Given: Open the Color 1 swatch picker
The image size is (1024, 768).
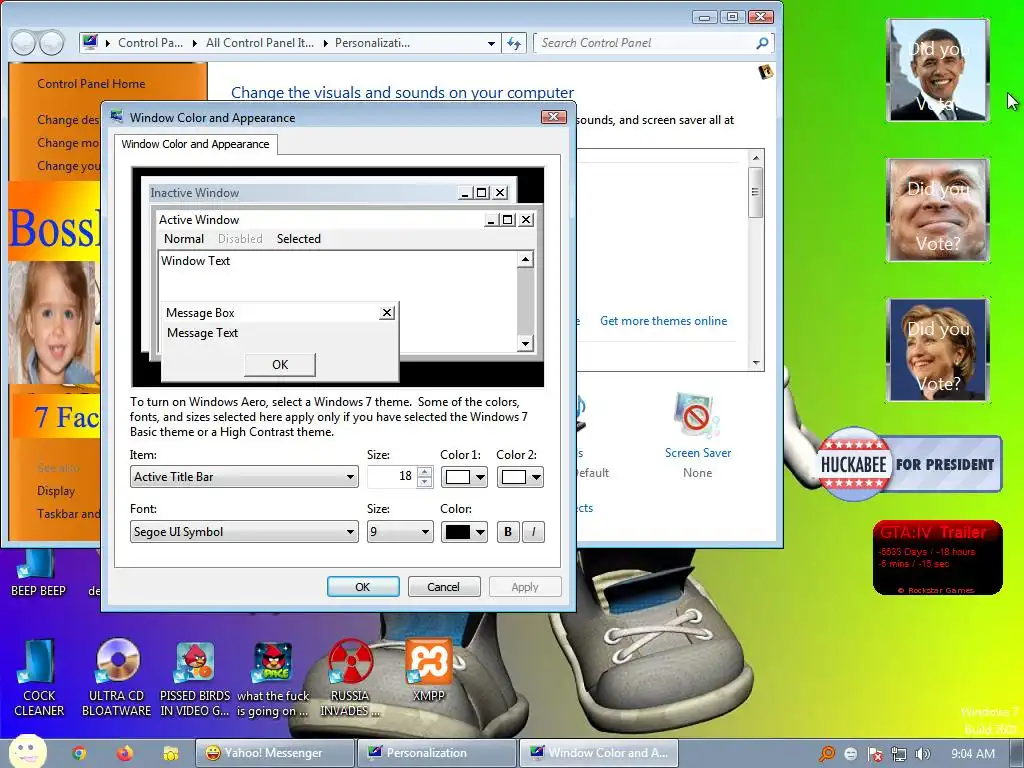Looking at the screenshot, I should click(464, 477).
